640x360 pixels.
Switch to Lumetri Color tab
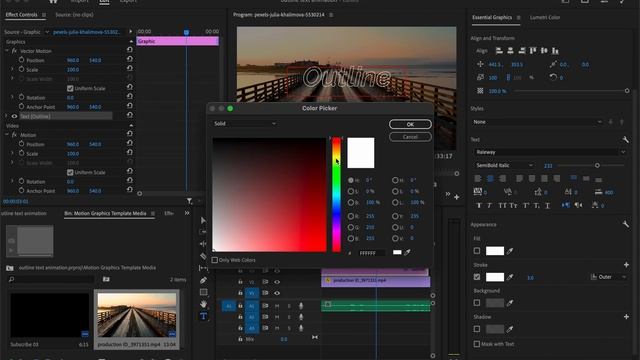pos(545,18)
